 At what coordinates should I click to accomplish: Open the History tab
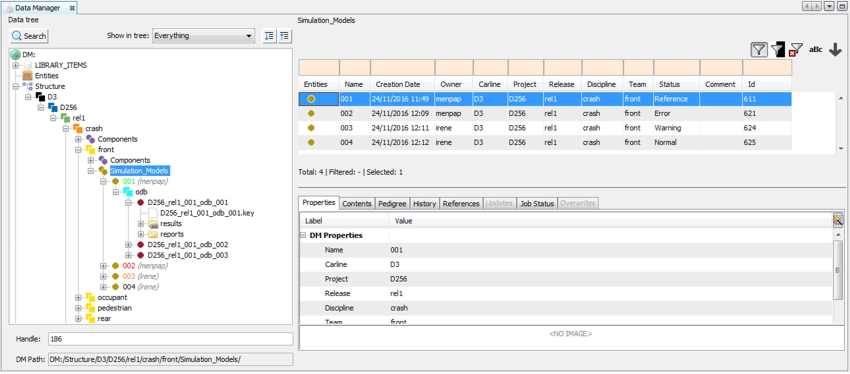pos(424,203)
